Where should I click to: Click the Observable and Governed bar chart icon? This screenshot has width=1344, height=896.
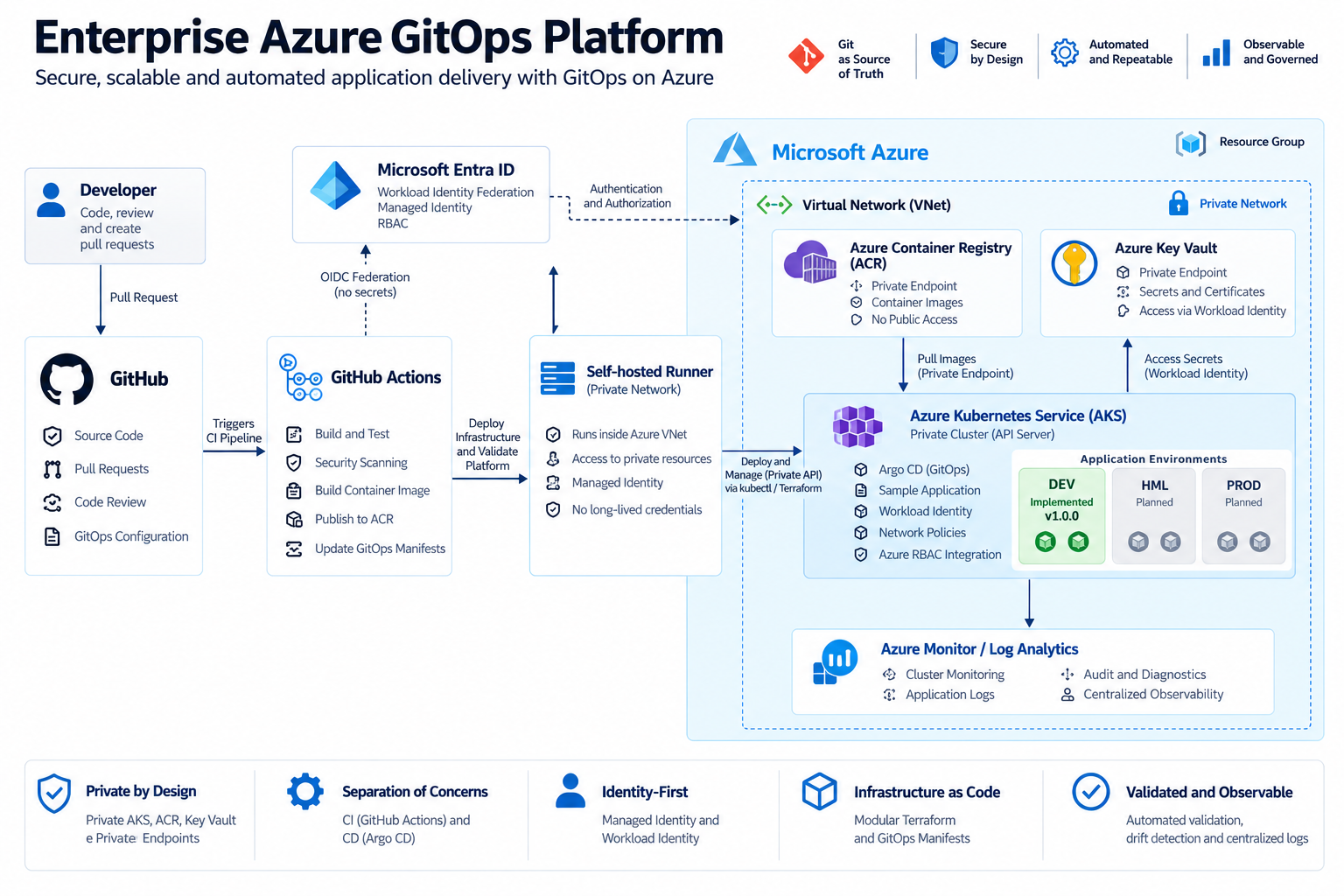1216,52
